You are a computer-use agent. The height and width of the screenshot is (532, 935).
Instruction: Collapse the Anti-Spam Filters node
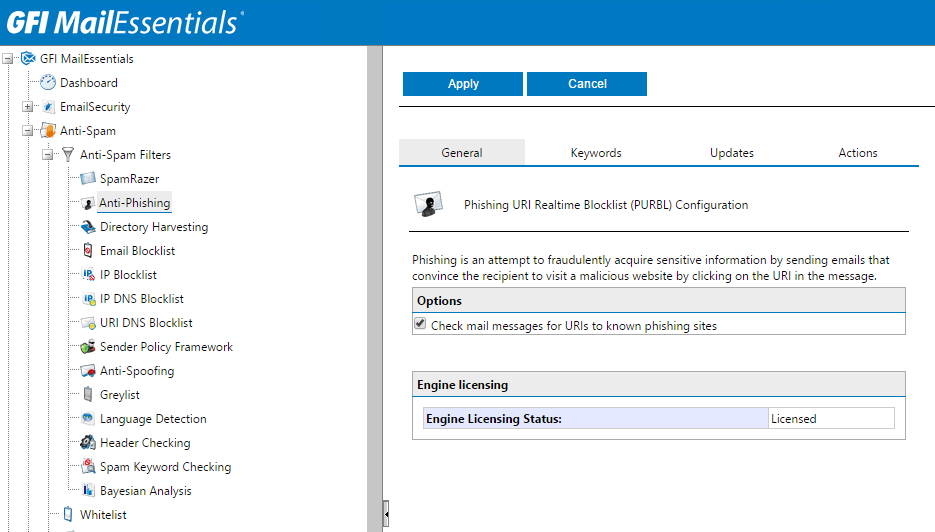tap(48, 155)
